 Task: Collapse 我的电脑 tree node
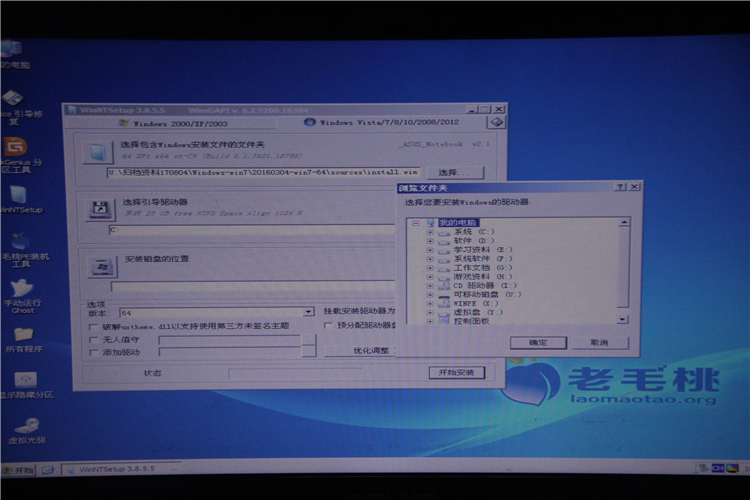pos(416,223)
